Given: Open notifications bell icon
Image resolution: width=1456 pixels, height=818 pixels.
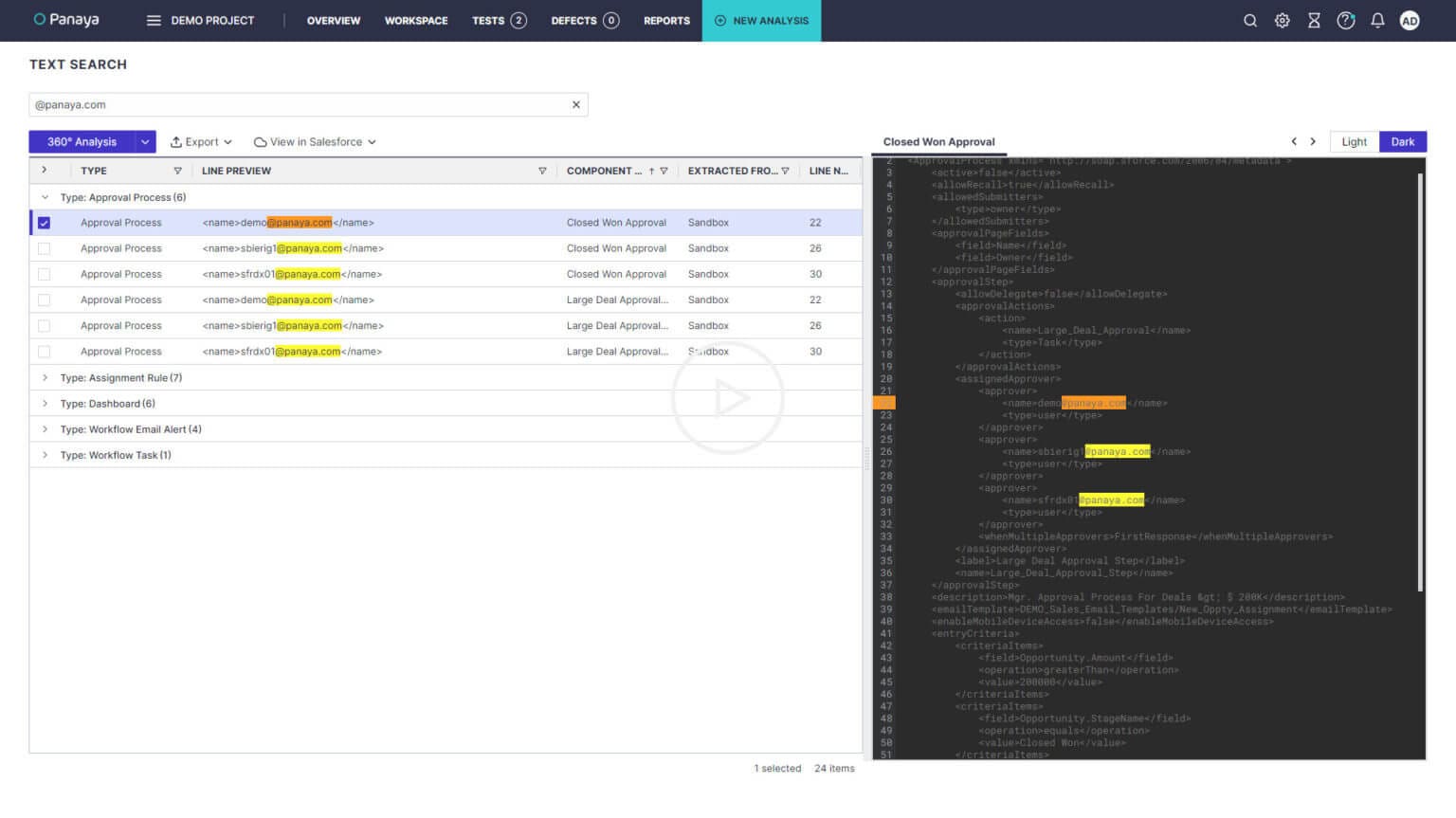Looking at the screenshot, I should click(x=1377, y=20).
